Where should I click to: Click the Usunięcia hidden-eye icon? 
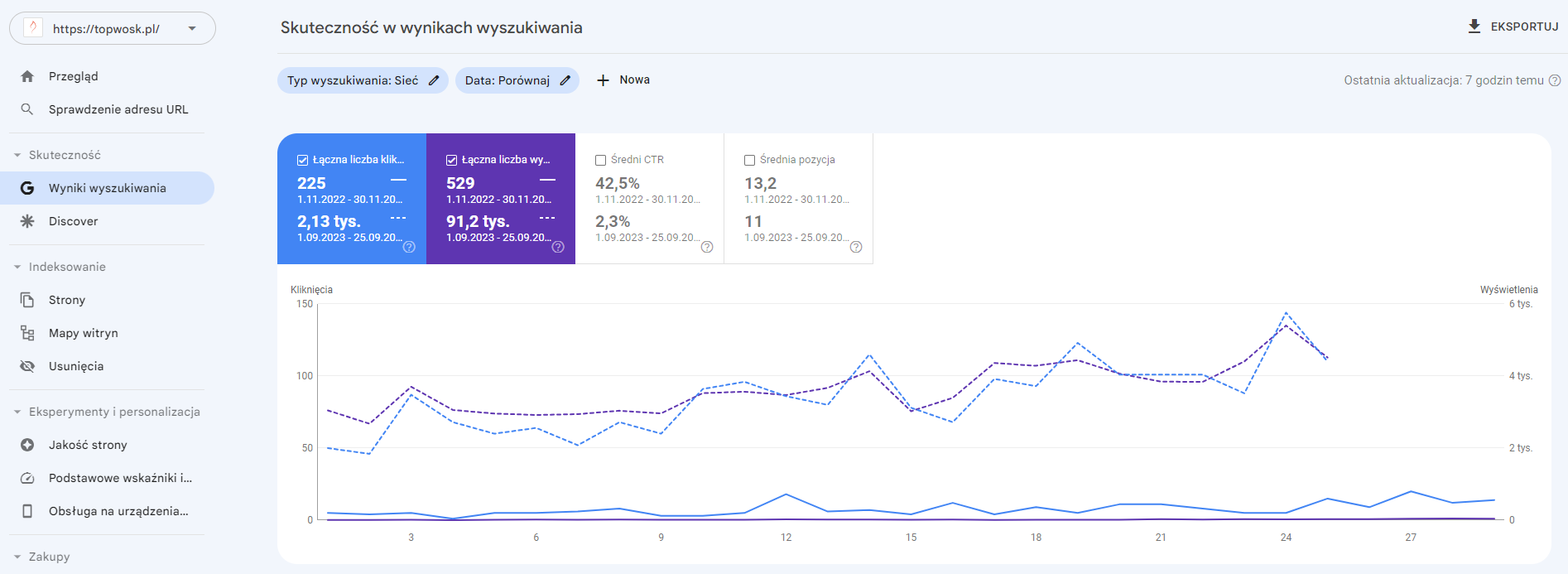point(27,366)
